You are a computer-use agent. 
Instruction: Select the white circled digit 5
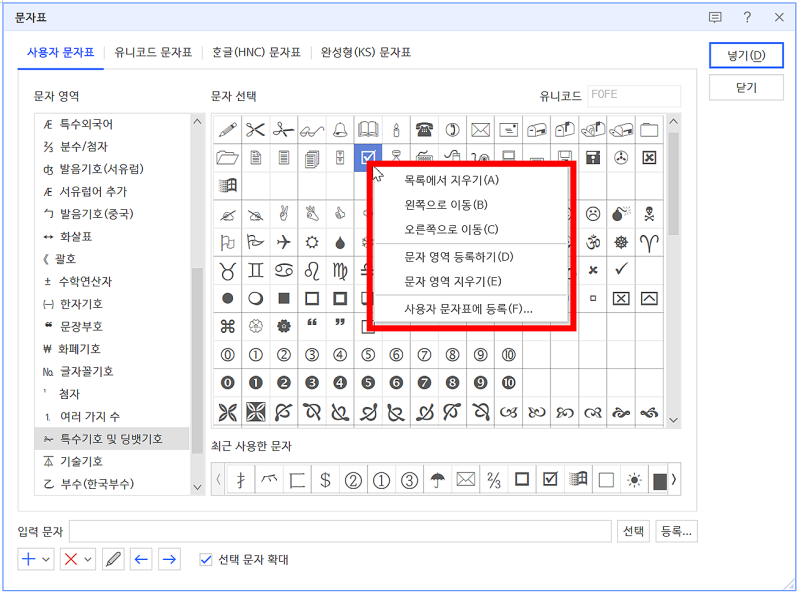point(368,354)
